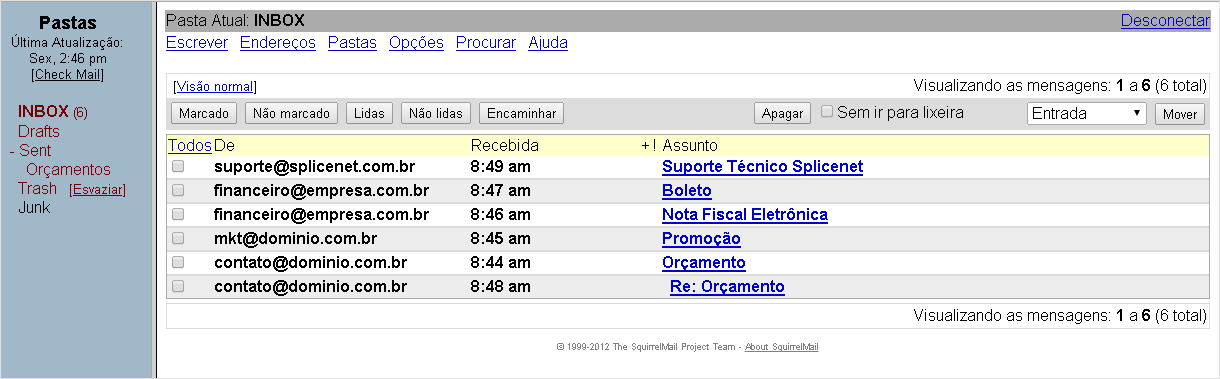Open the Suporte Técnico Splicenet message
This screenshot has width=1220, height=379.
point(762,166)
